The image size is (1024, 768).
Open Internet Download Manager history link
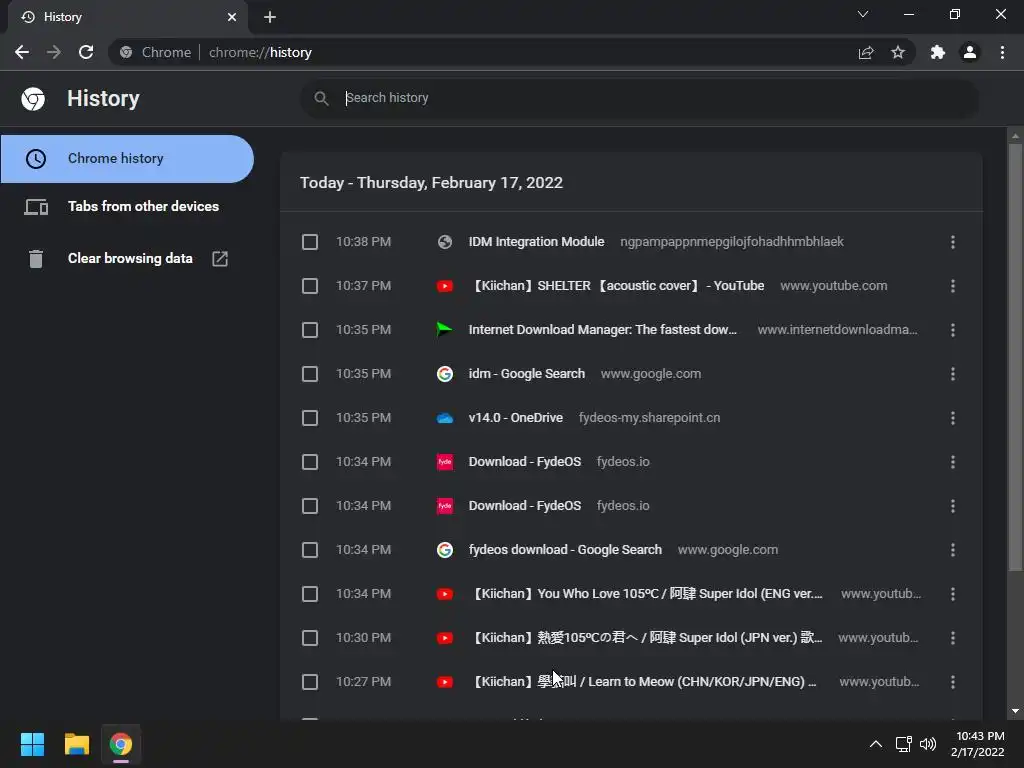click(x=602, y=330)
